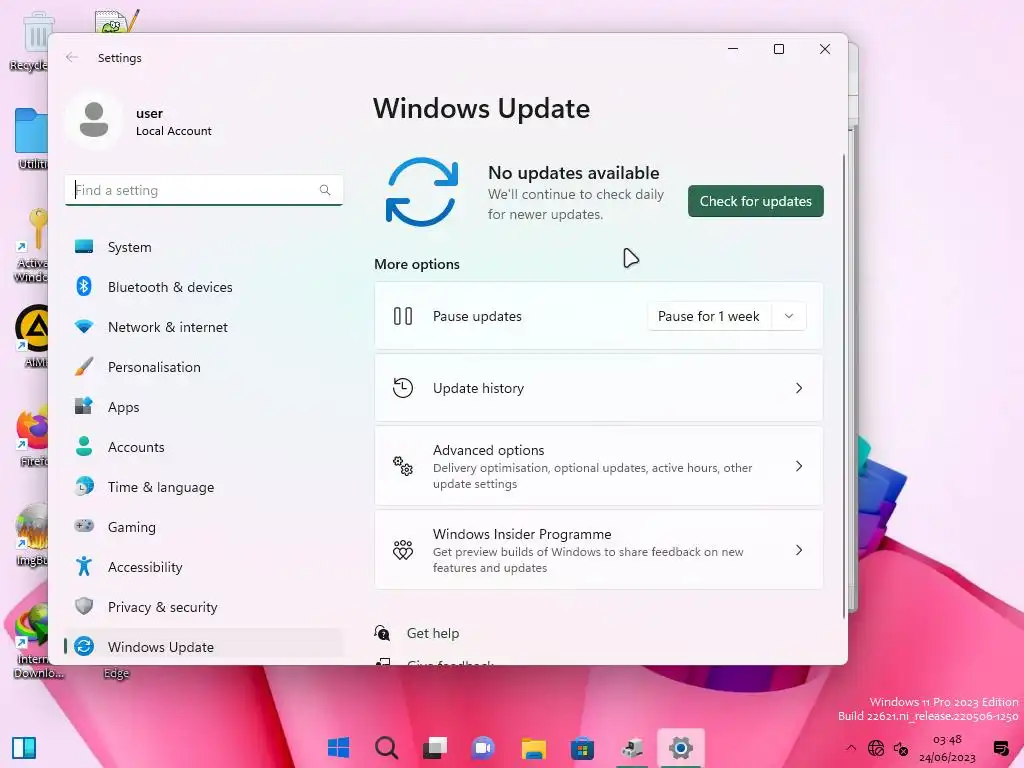Viewport: 1024px width, 768px height.
Task: Select Network & internet in the sidebar
Action: point(204,327)
